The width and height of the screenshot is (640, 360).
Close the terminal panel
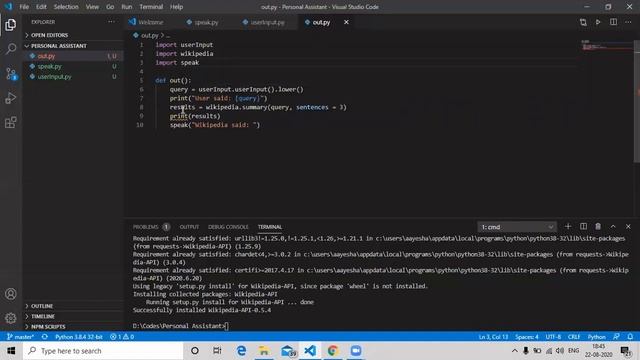click(628, 227)
